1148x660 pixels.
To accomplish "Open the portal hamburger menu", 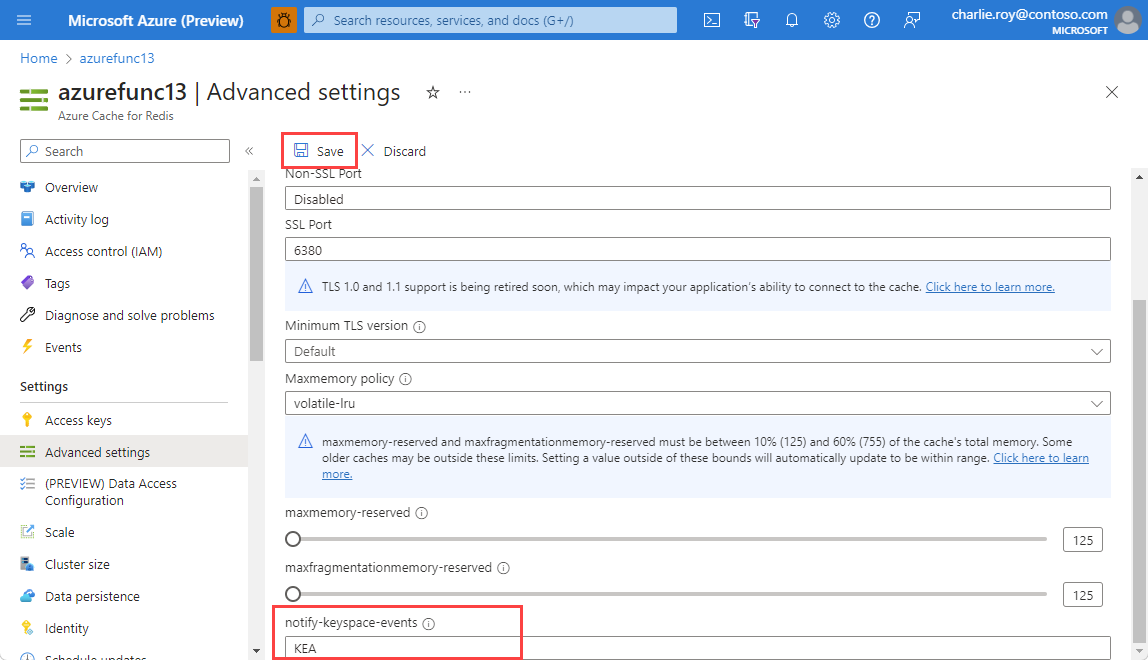I will click(24, 20).
